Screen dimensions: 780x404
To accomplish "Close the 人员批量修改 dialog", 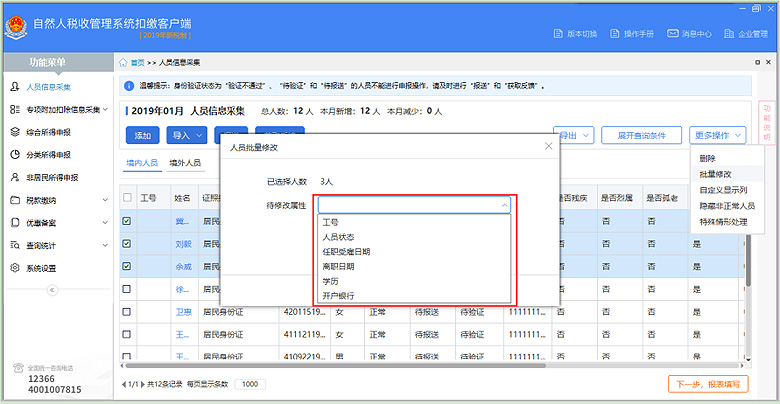I will click(x=548, y=147).
